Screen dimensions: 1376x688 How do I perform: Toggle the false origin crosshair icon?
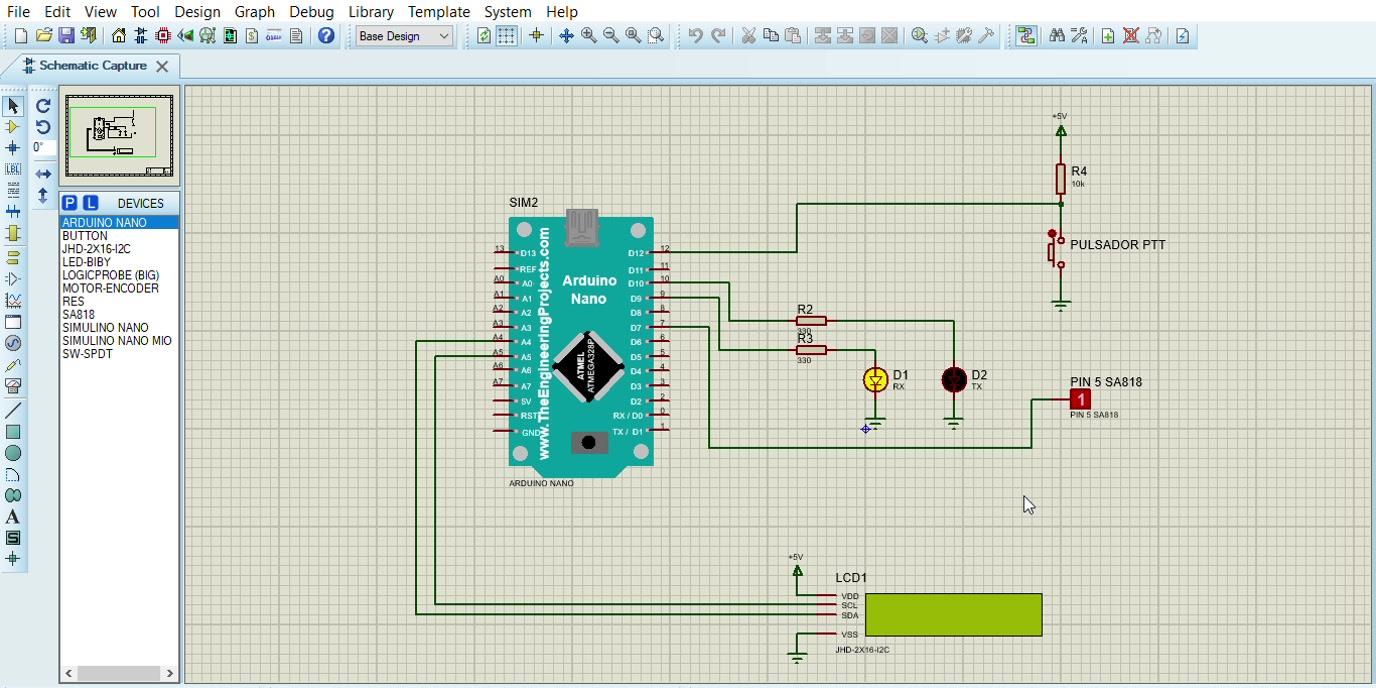[536, 36]
